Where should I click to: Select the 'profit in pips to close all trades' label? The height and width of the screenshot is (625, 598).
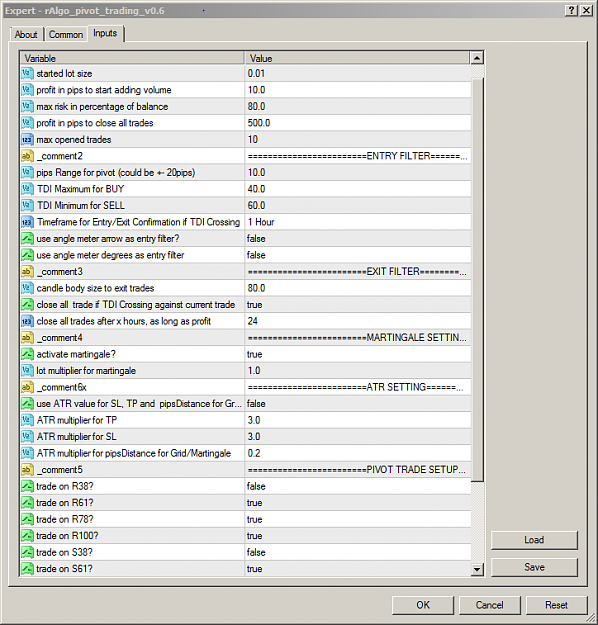[x=95, y=123]
